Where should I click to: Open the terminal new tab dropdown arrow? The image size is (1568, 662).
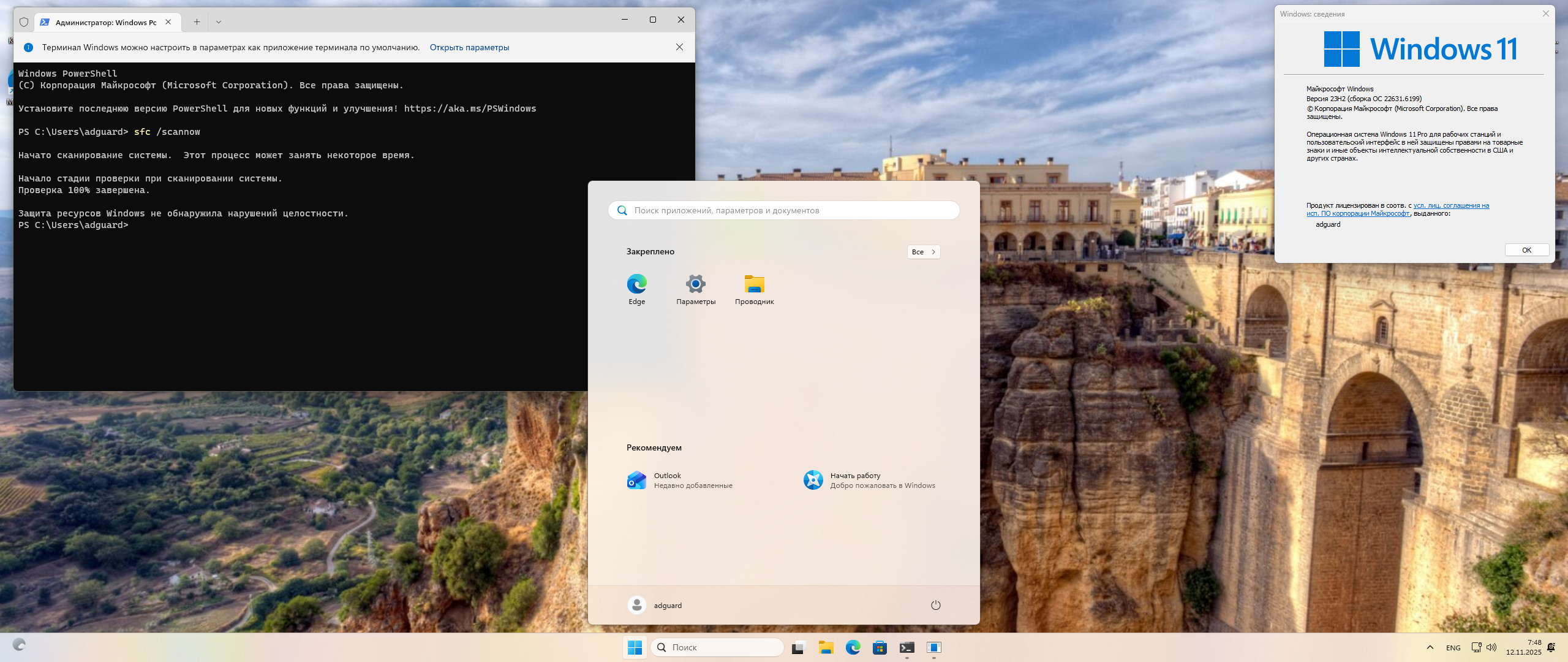pos(219,22)
